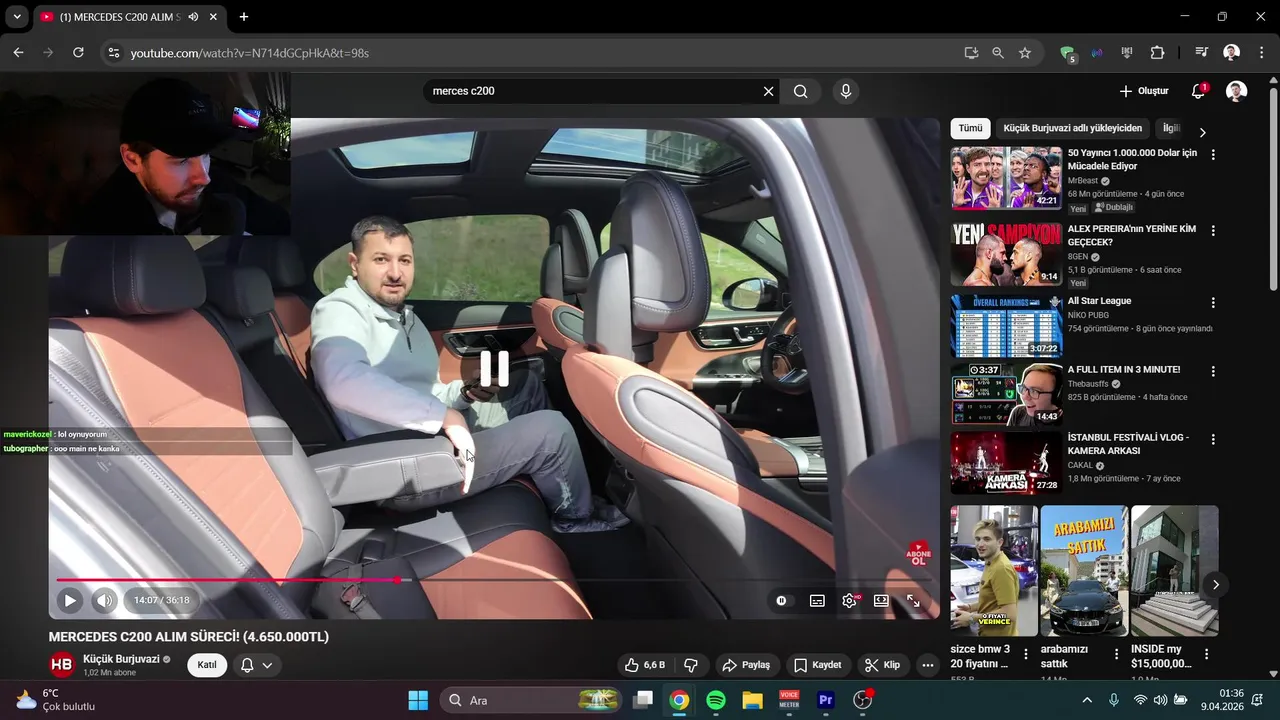Viewport: 1280px width, 720px height.
Task: Open ALEX PEREIRA'nın YERİNE KİM GEÇECEK video title
Action: tap(1132, 235)
